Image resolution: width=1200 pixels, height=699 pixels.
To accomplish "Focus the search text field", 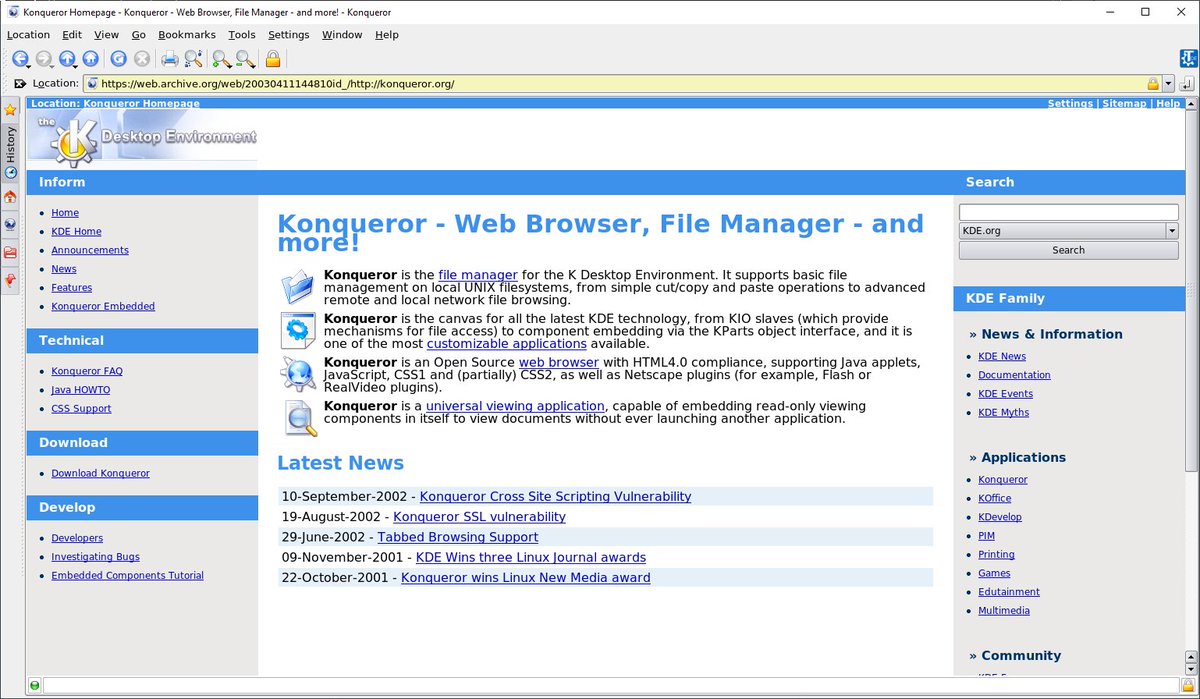I will [1068, 212].
